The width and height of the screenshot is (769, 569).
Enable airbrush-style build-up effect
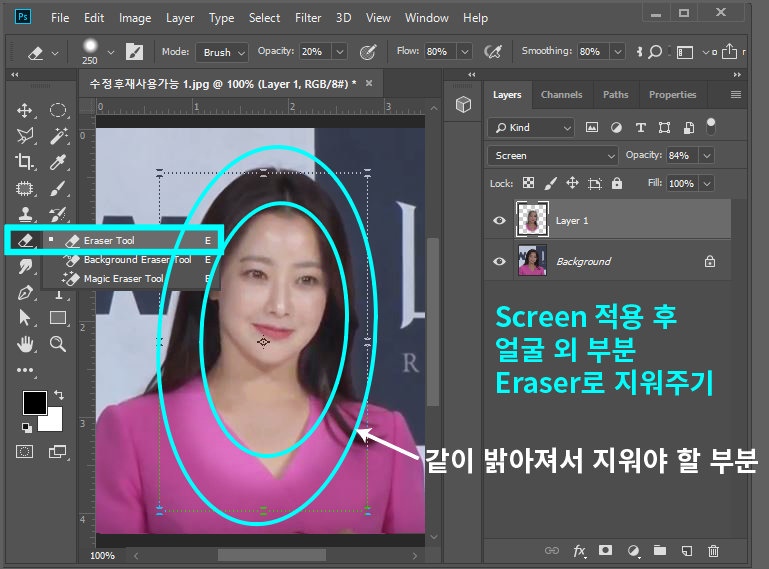(x=493, y=52)
